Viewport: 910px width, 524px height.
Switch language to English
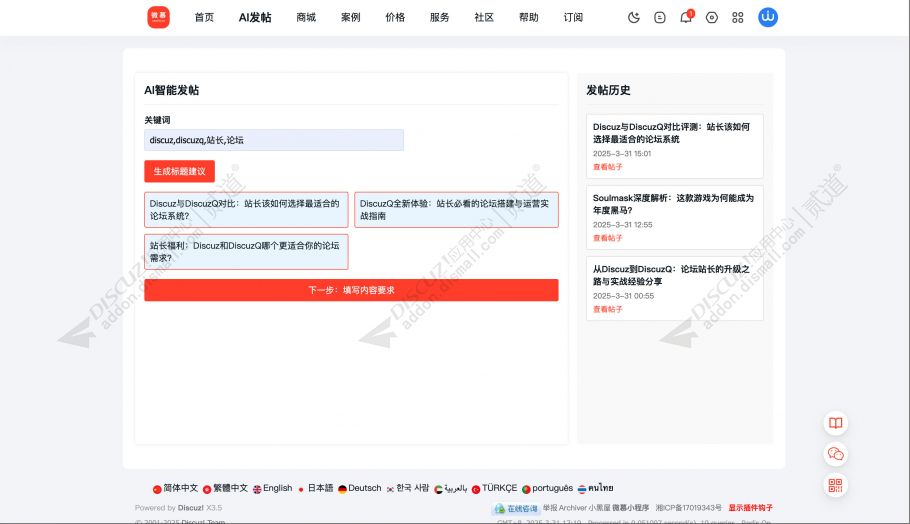[273, 488]
